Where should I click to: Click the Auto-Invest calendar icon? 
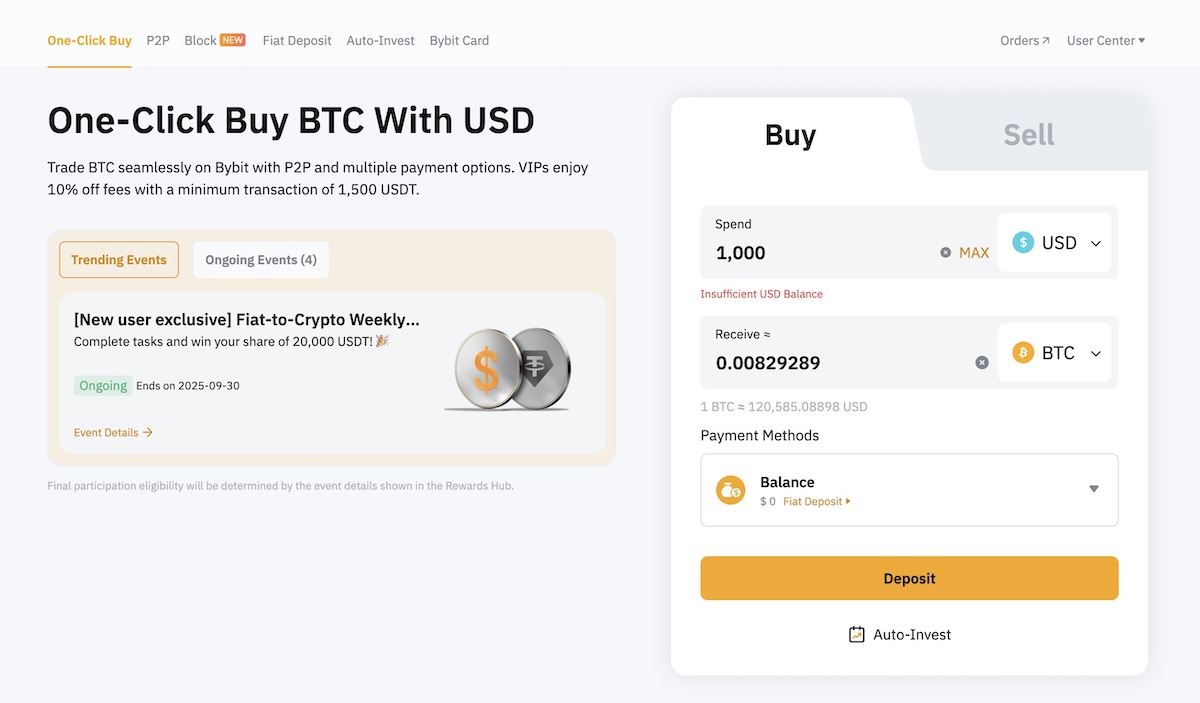point(856,634)
